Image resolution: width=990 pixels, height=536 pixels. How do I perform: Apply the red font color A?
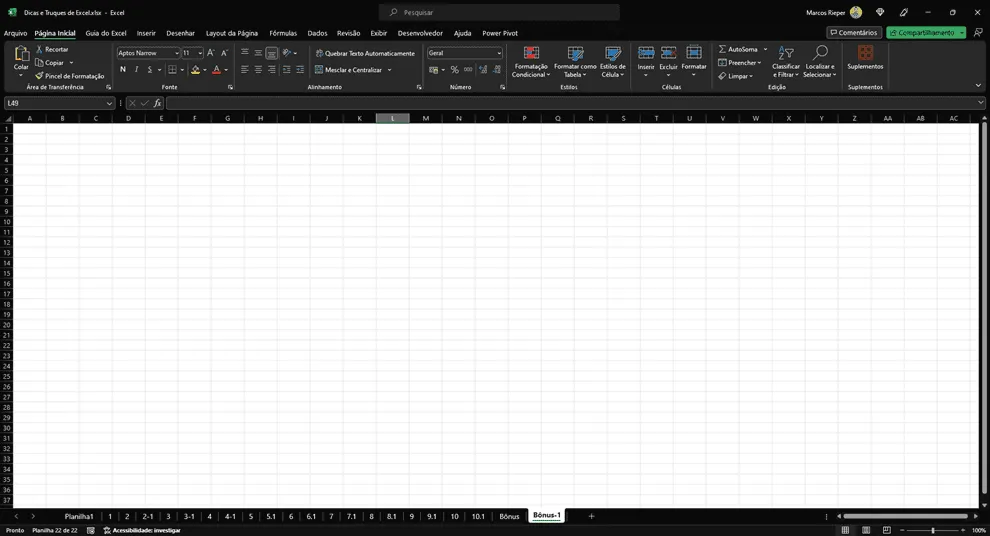[x=217, y=70]
